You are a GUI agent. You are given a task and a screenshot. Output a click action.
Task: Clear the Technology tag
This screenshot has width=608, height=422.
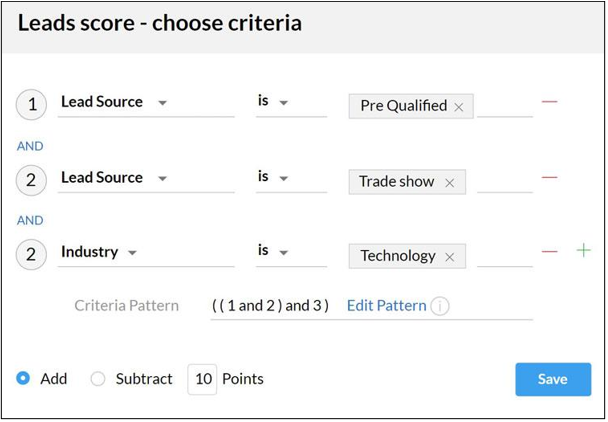450,257
